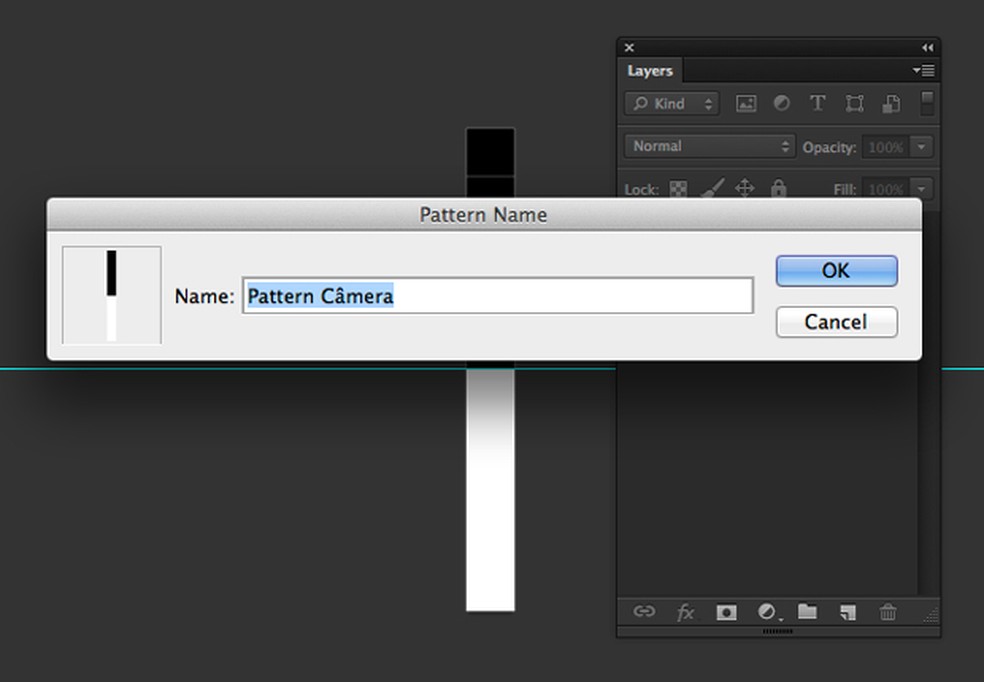984x682 pixels.
Task: Filter layers by adjustment layers icon
Action: click(781, 103)
